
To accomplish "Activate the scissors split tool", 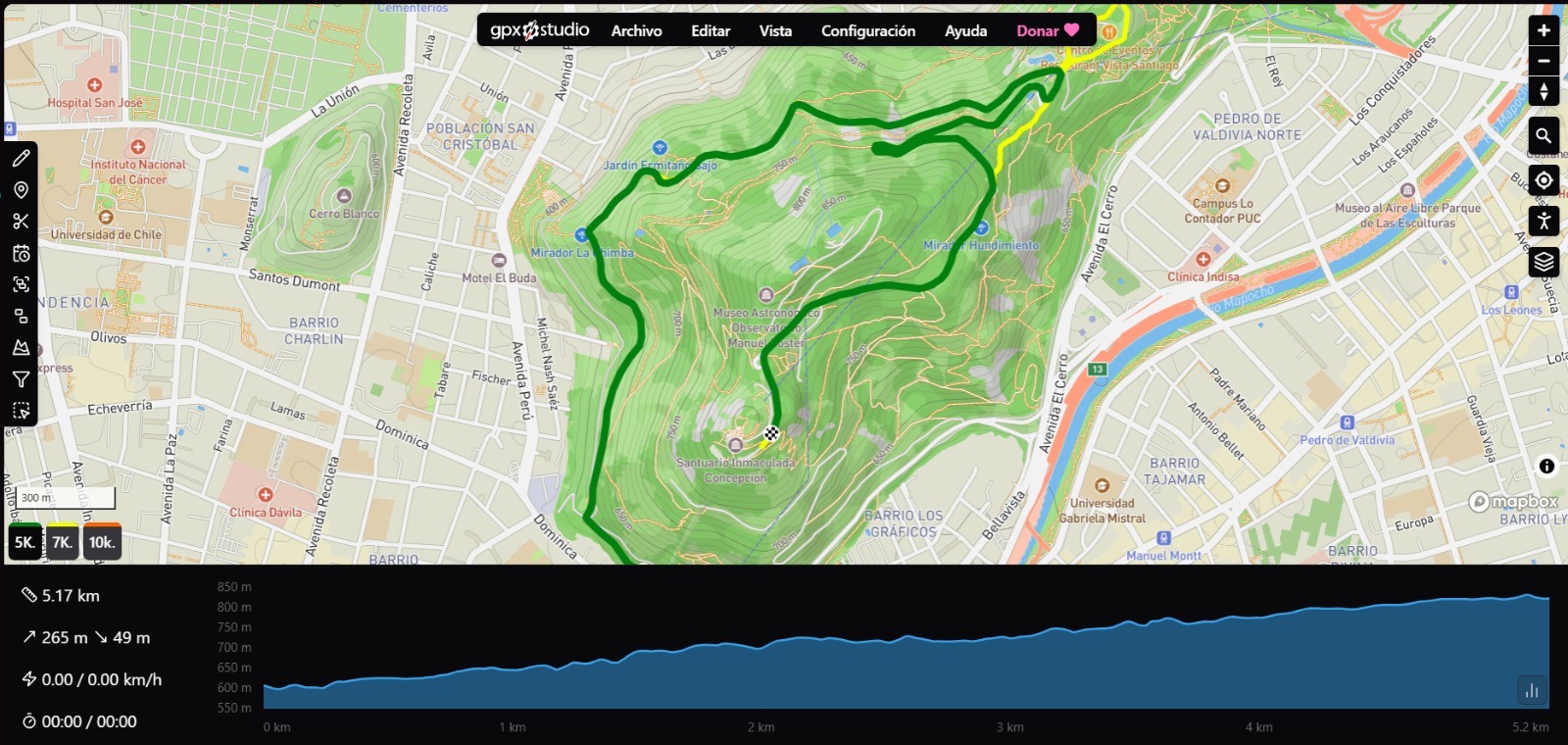I will pos(21,222).
